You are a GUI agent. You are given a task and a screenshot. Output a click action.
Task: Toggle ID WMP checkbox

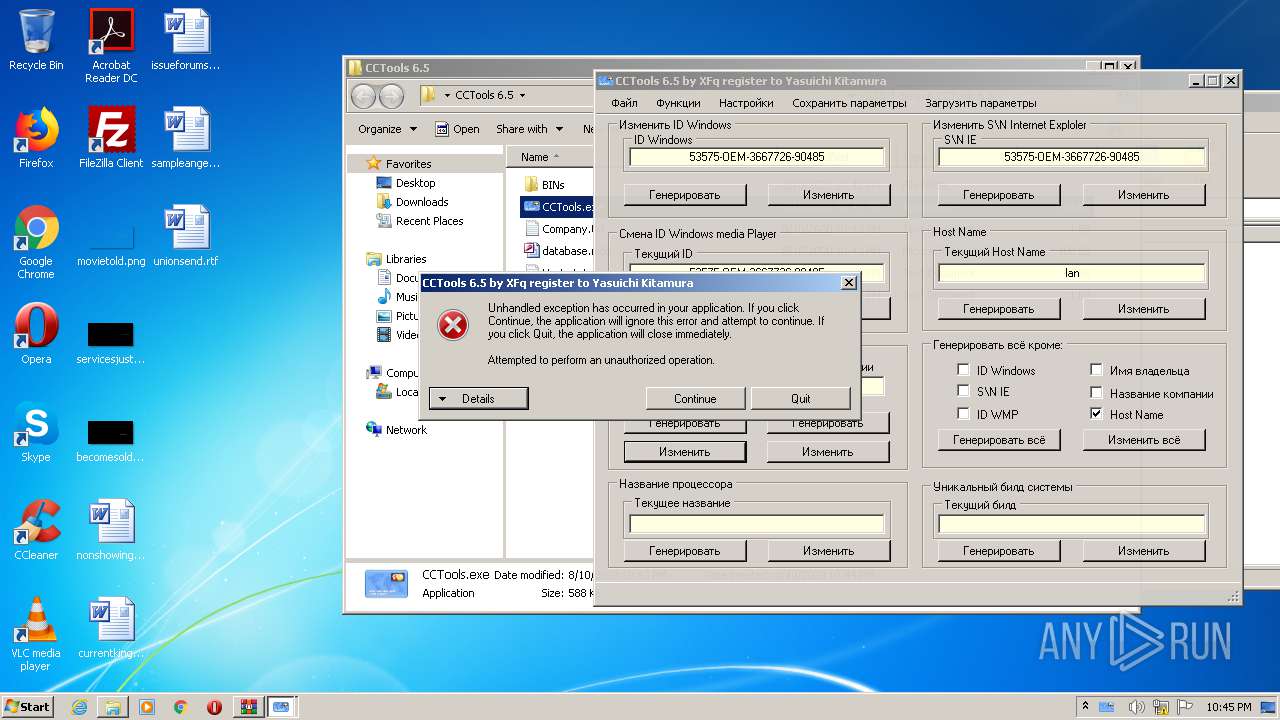coord(963,413)
